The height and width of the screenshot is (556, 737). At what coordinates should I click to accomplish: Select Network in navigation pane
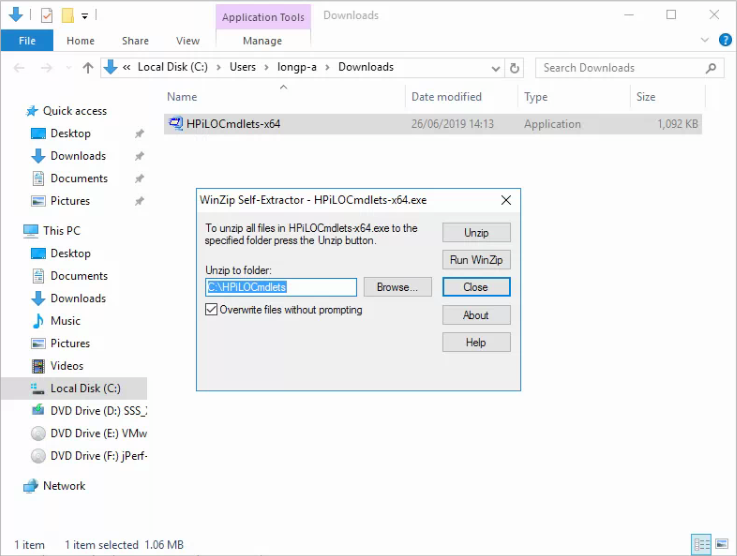coord(64,486)
